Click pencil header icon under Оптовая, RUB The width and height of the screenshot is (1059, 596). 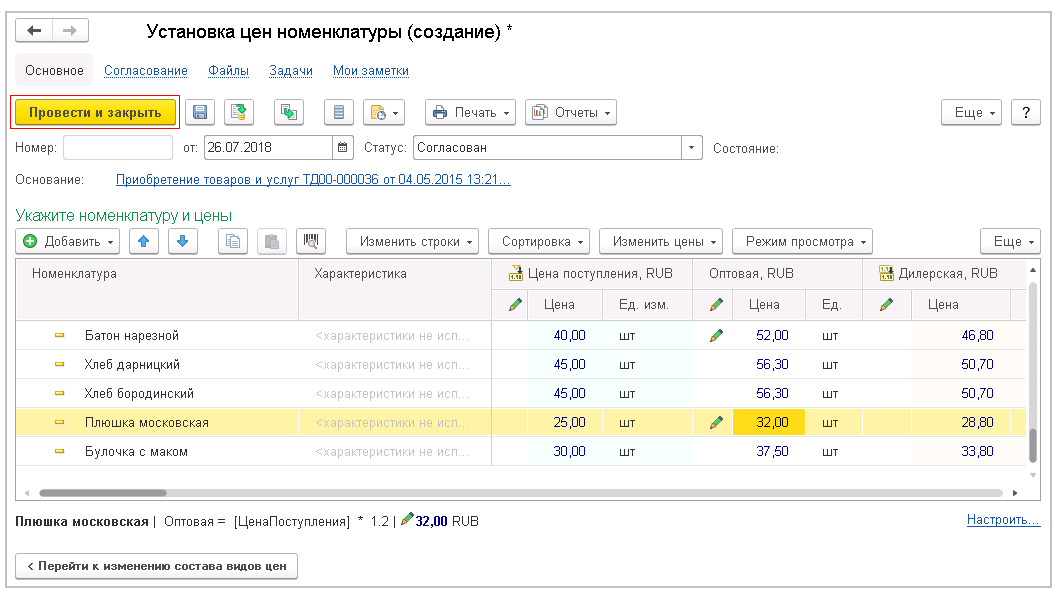717,305
